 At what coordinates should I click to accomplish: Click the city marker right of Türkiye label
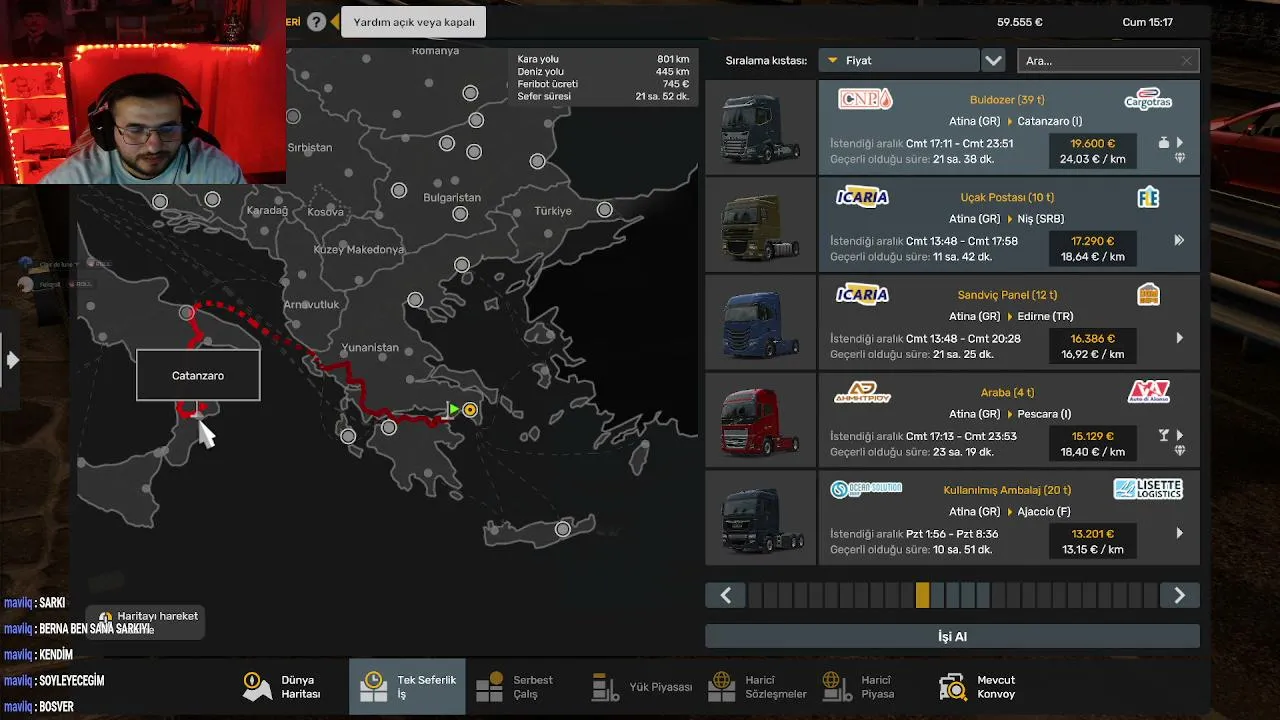(605, 209)
